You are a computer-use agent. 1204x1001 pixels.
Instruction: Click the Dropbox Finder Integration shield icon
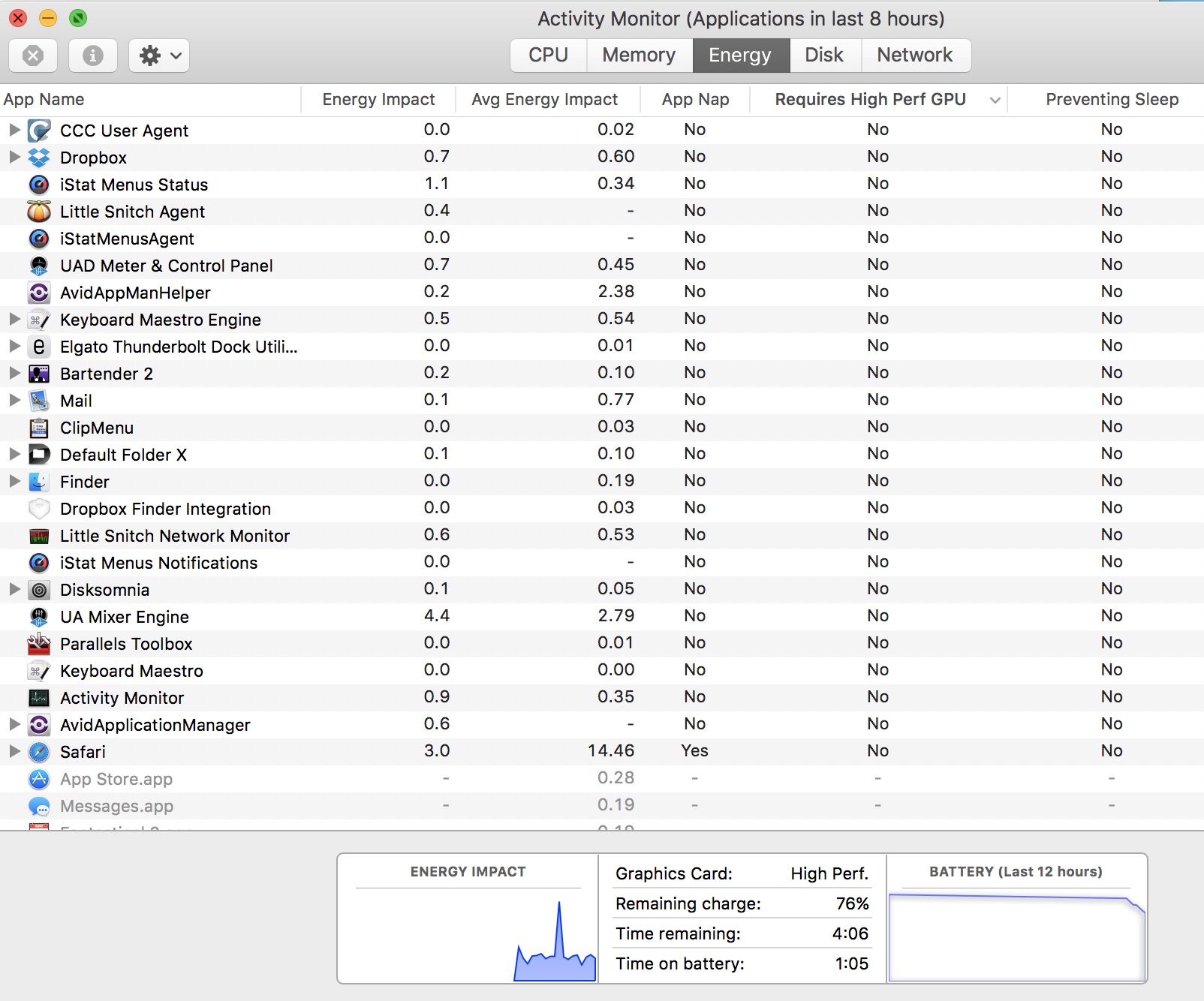(x=39, y=509)
